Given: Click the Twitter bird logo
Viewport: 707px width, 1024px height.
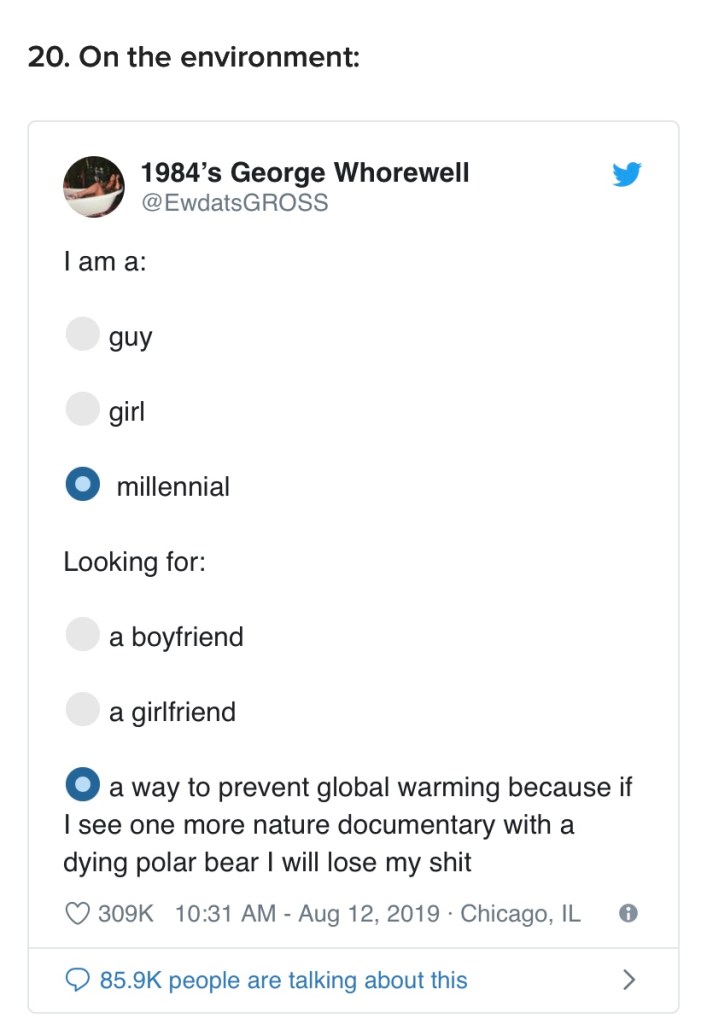Looking at the screenshot, I should tap(626, 174).
